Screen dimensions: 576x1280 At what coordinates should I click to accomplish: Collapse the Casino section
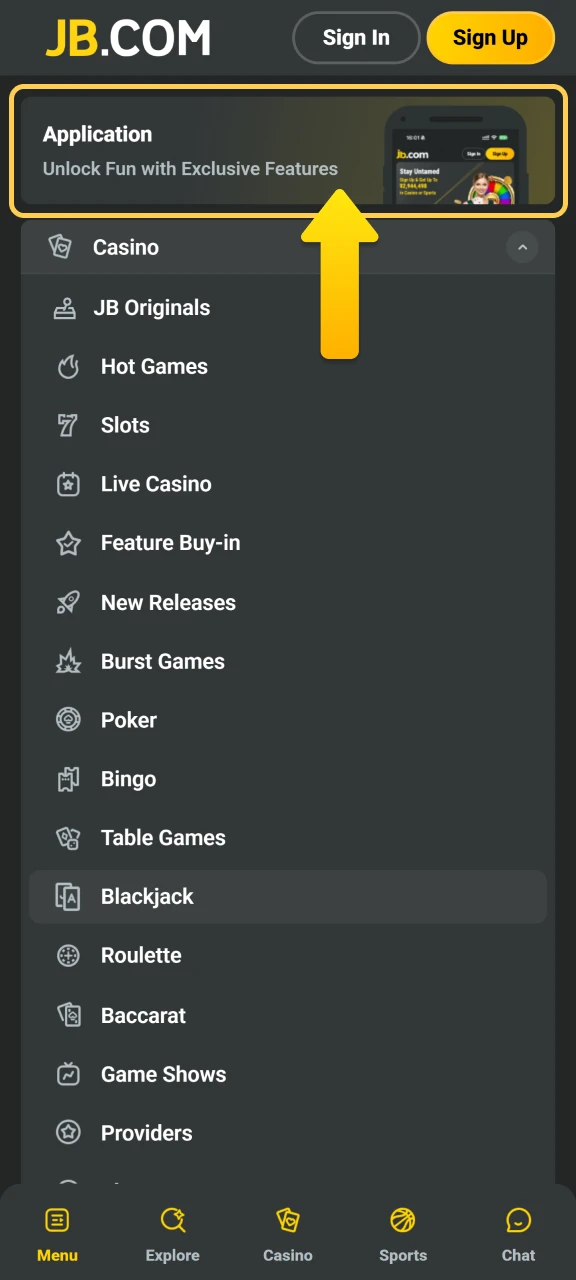522,247
